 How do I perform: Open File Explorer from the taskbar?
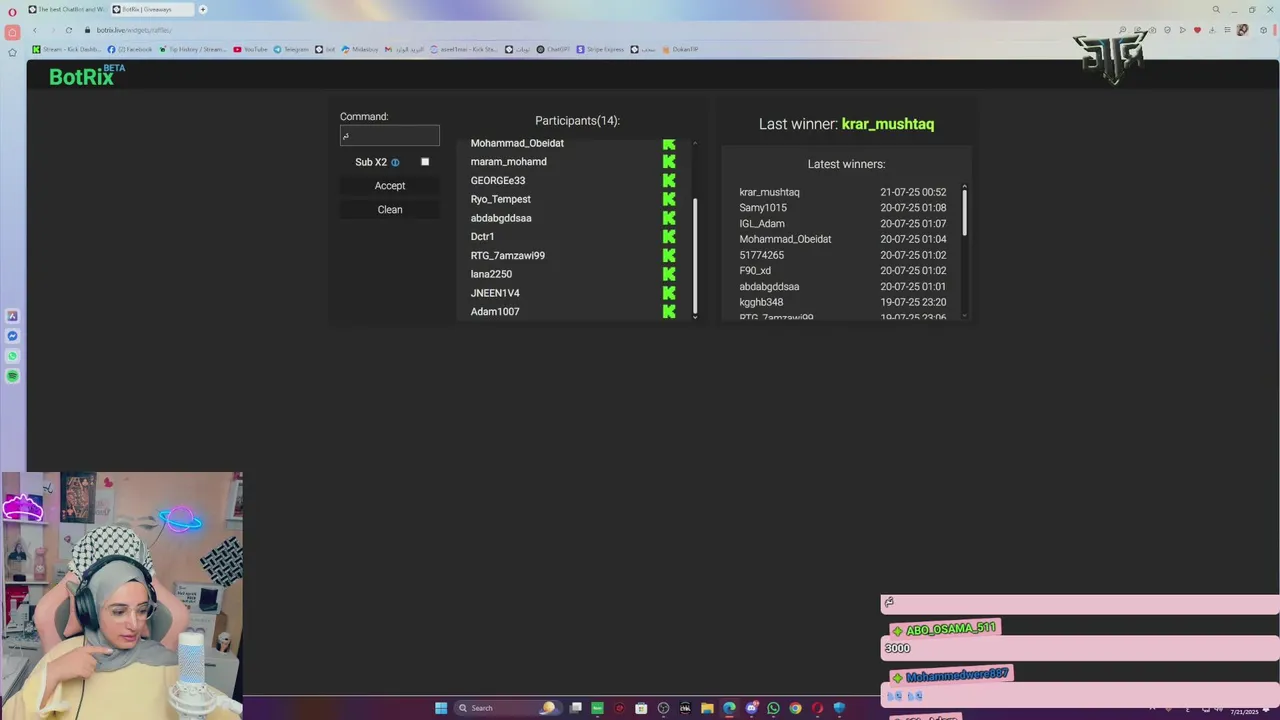click(x=707, y=708)
